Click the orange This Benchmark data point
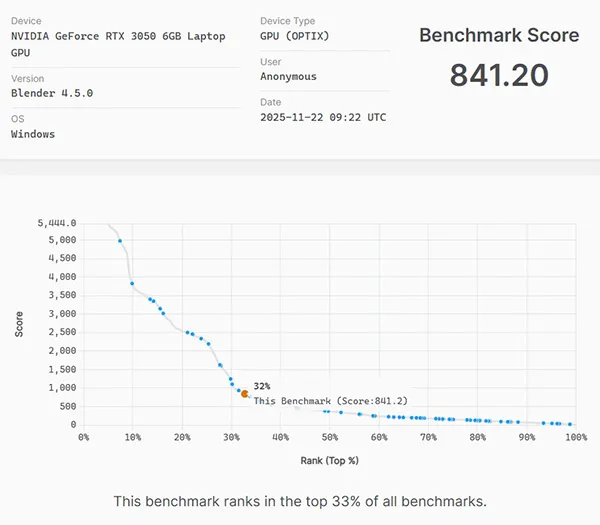Image resolution: width=600 pixels, height=525 pixels. click(x=244, y=394)
